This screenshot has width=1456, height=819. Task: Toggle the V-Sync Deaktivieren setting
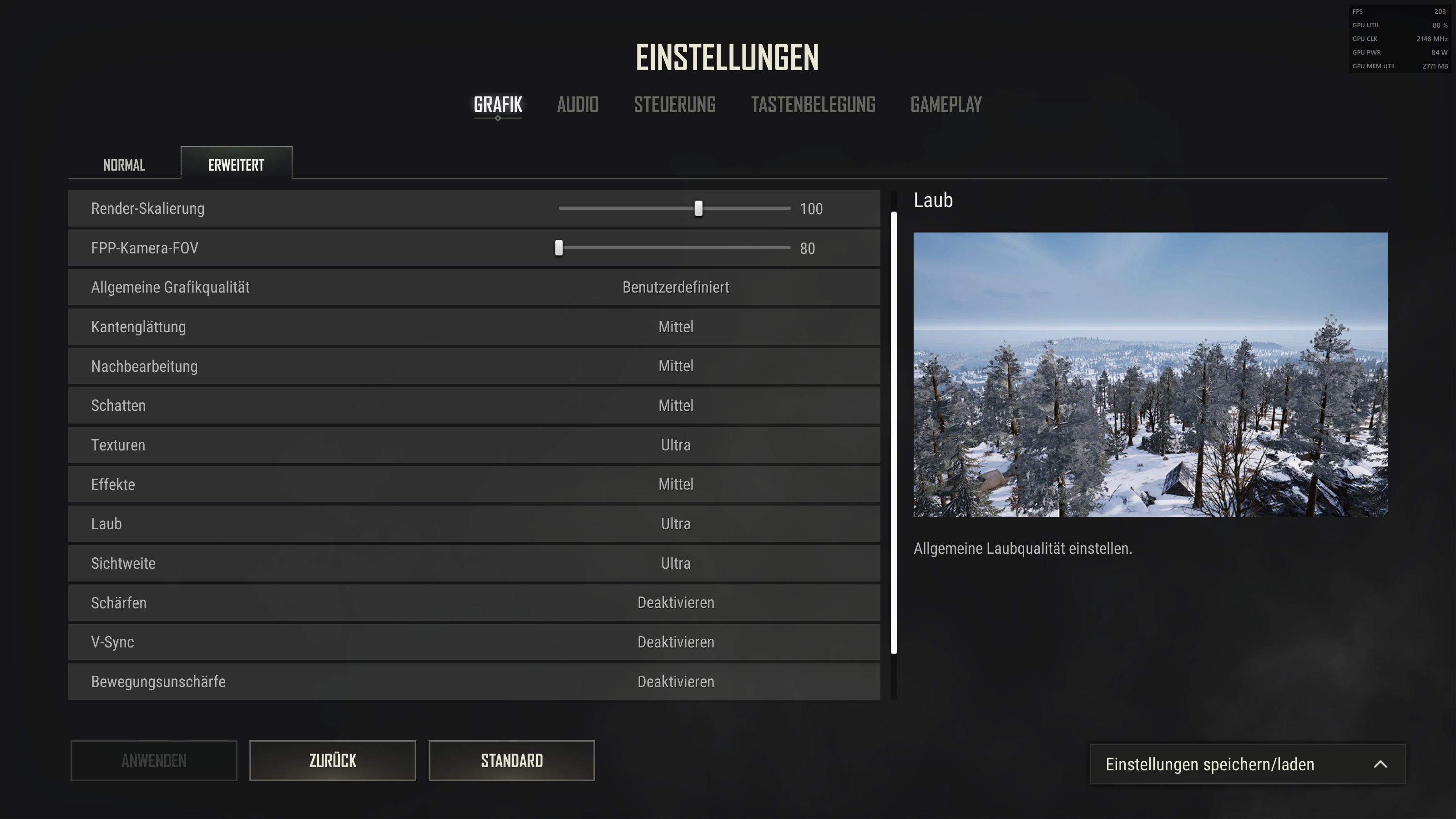(675, 642)
